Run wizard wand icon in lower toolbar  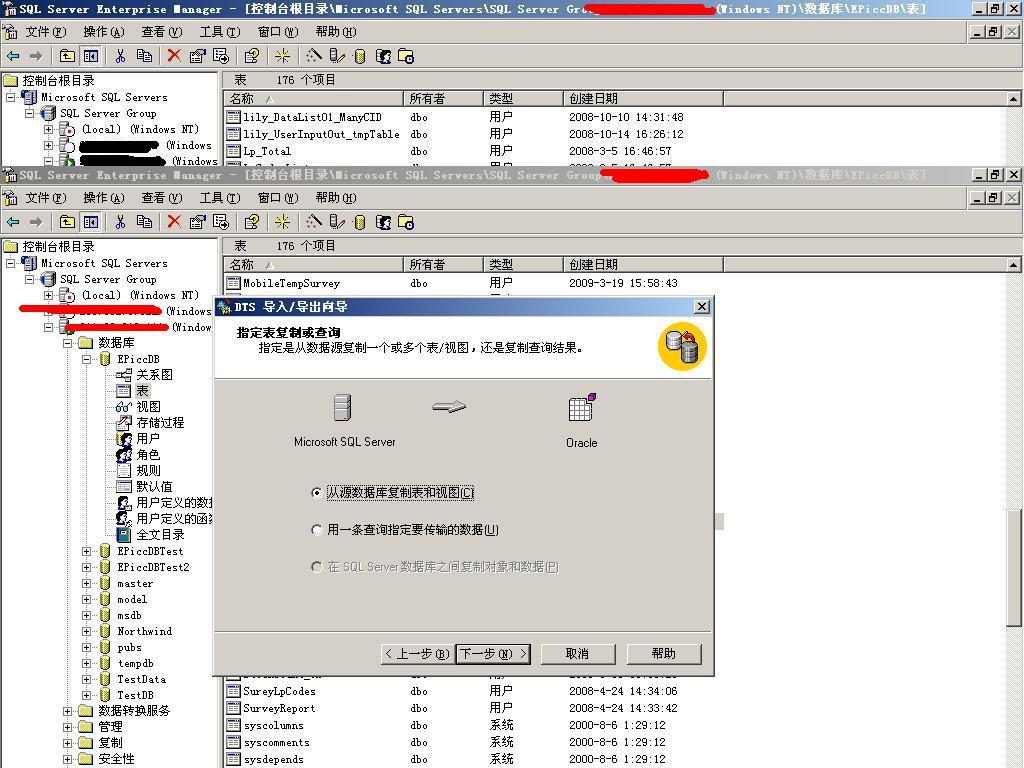(x=314, y=222)
